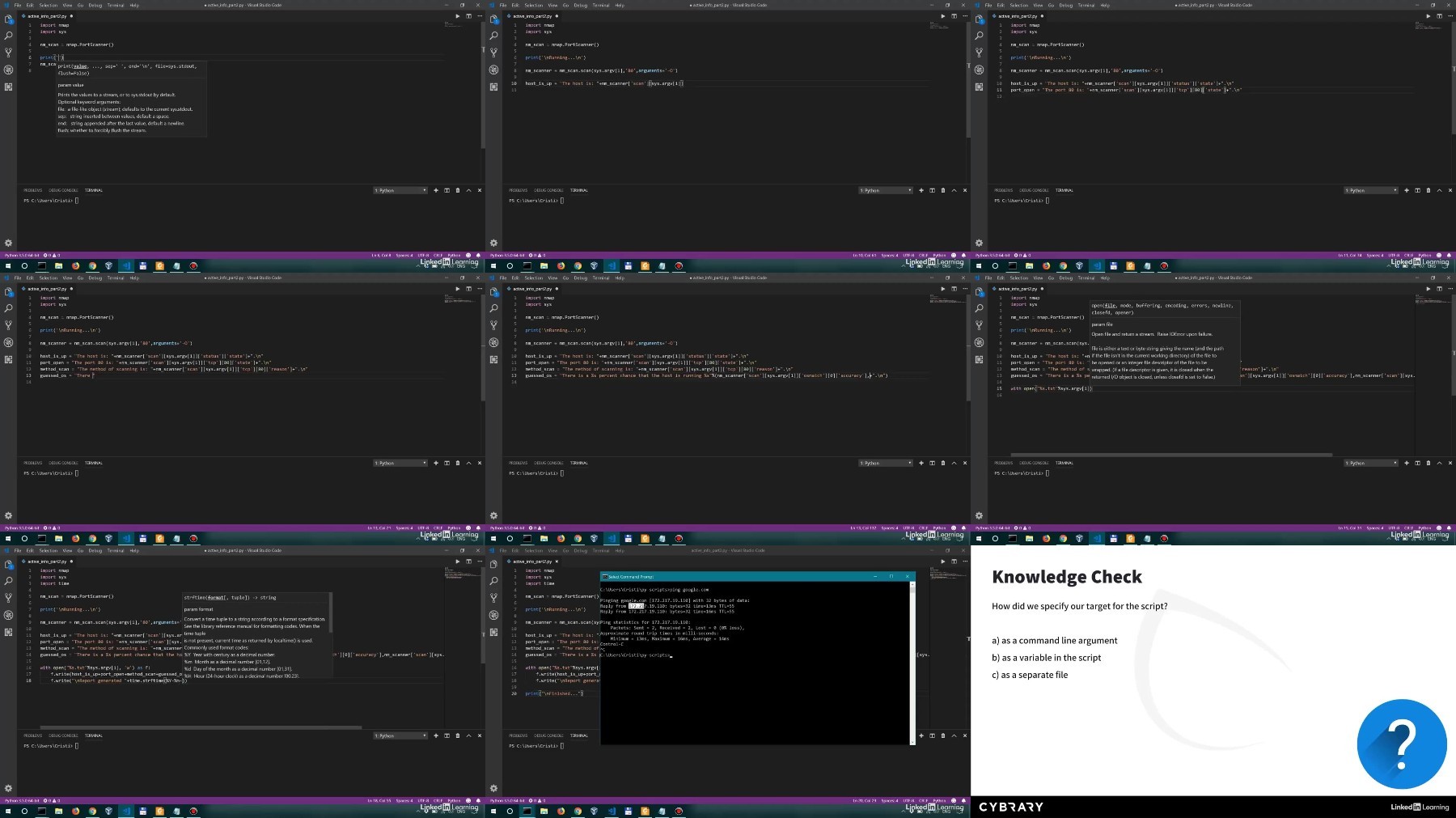
Task: Click Kill Terminal trash icon in open() tooltip frame
Action: point(1428,463)
